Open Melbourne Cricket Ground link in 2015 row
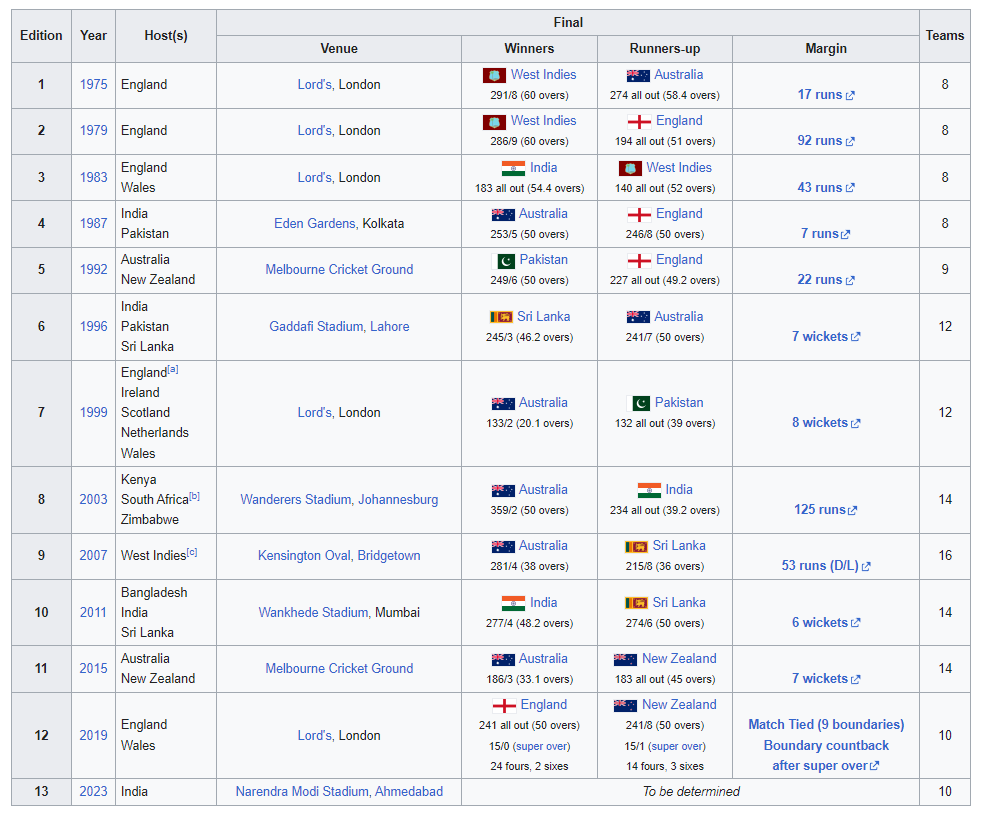This screenshot has height=818, width=981. point(339,668)
